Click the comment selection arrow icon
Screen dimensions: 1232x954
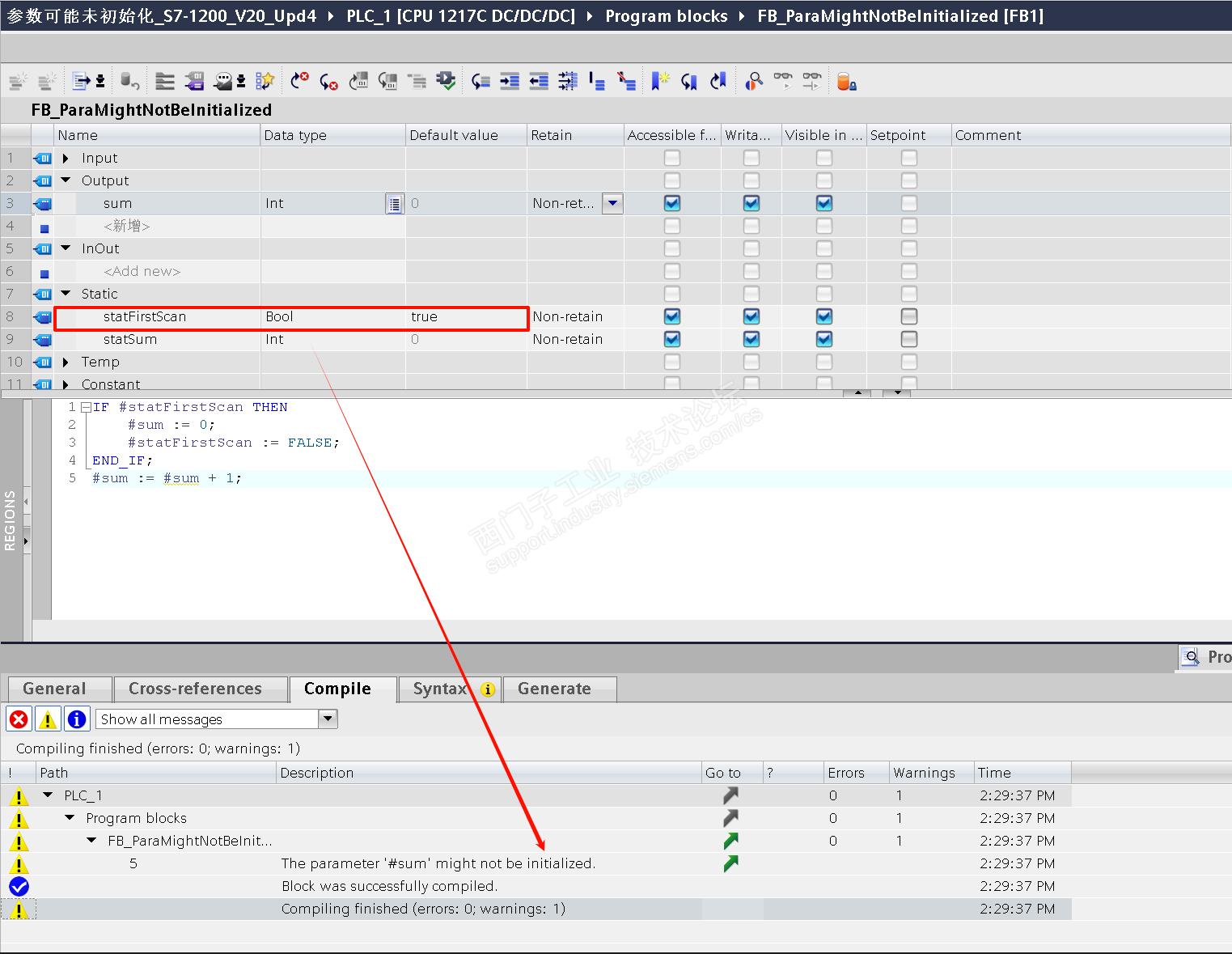tap(481, 81)
